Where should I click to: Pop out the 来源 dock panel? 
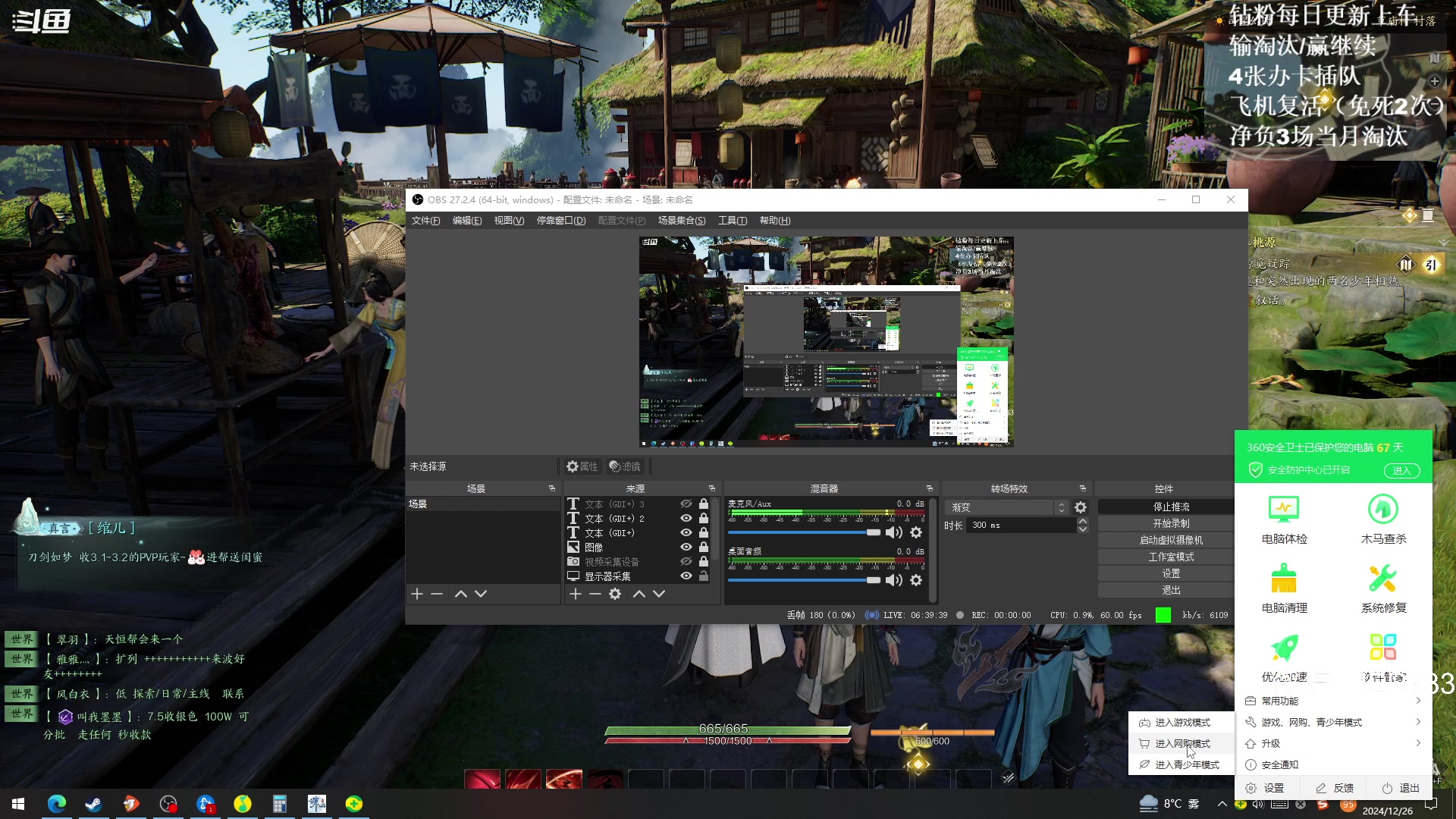(712, 488)
